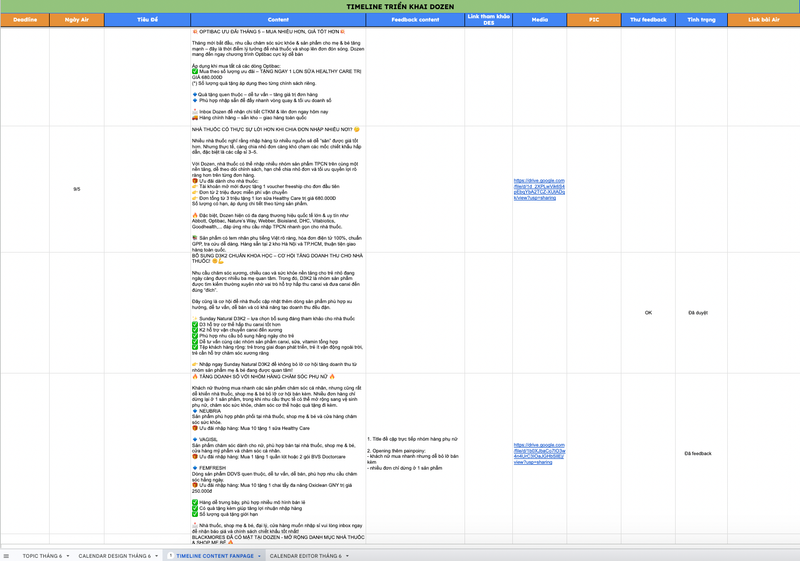Select the 9/5 date cell
800x561 pixels.
pyautogui.click(x=77, y=189)
